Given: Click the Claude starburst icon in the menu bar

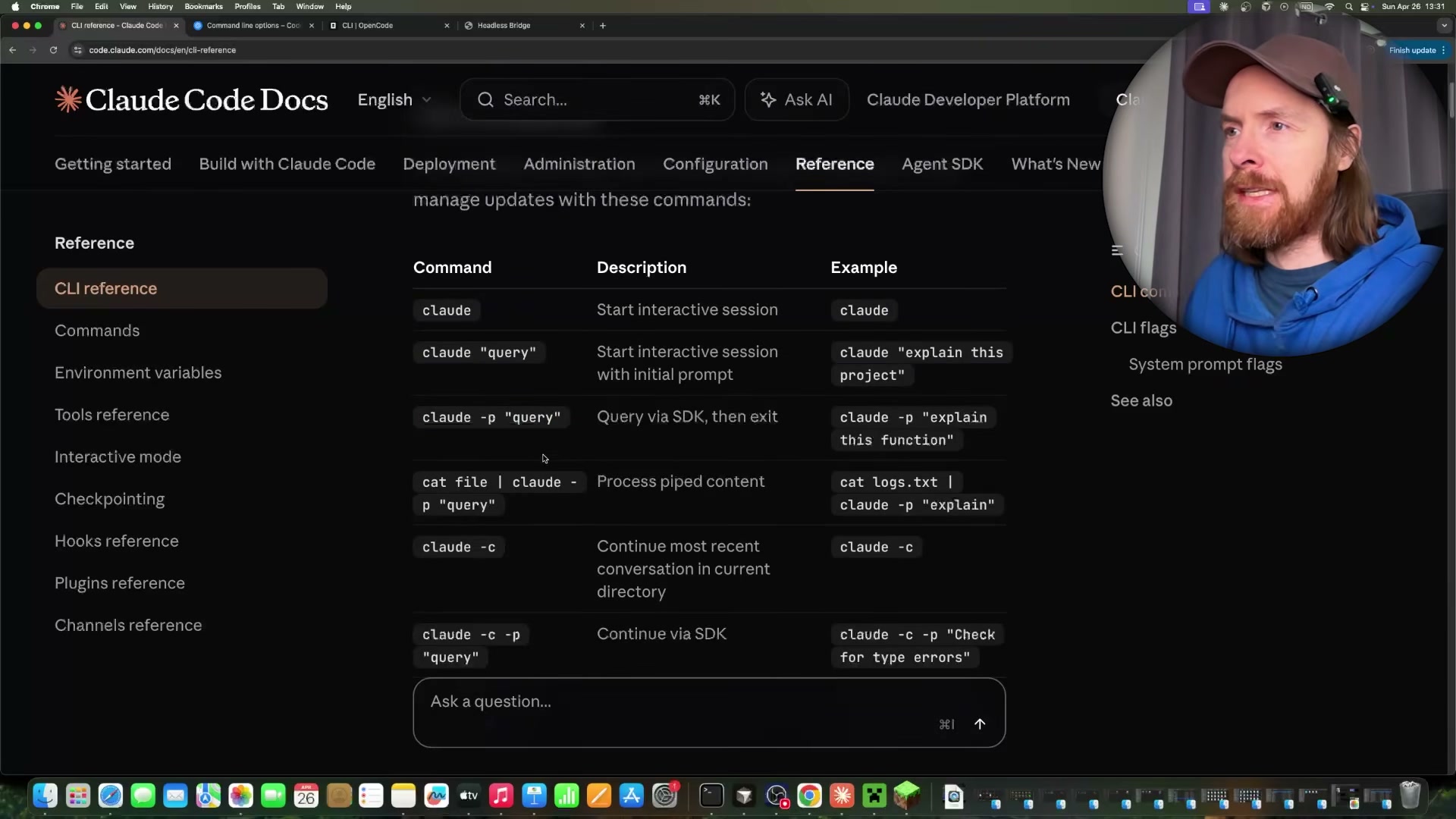Looking at the screenshot, I should click(1224, 7).
